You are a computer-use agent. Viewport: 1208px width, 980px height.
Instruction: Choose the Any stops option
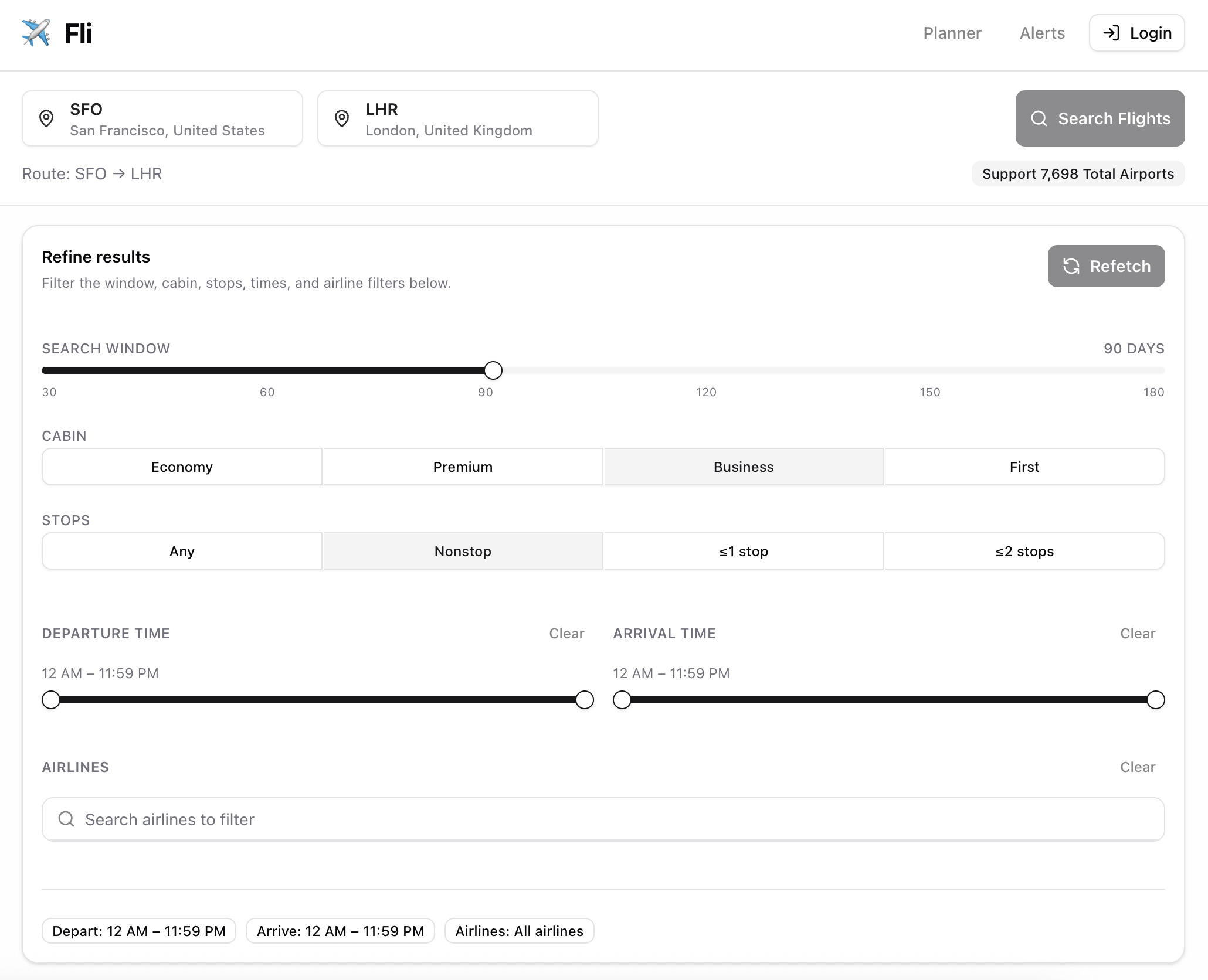point(182,551)
